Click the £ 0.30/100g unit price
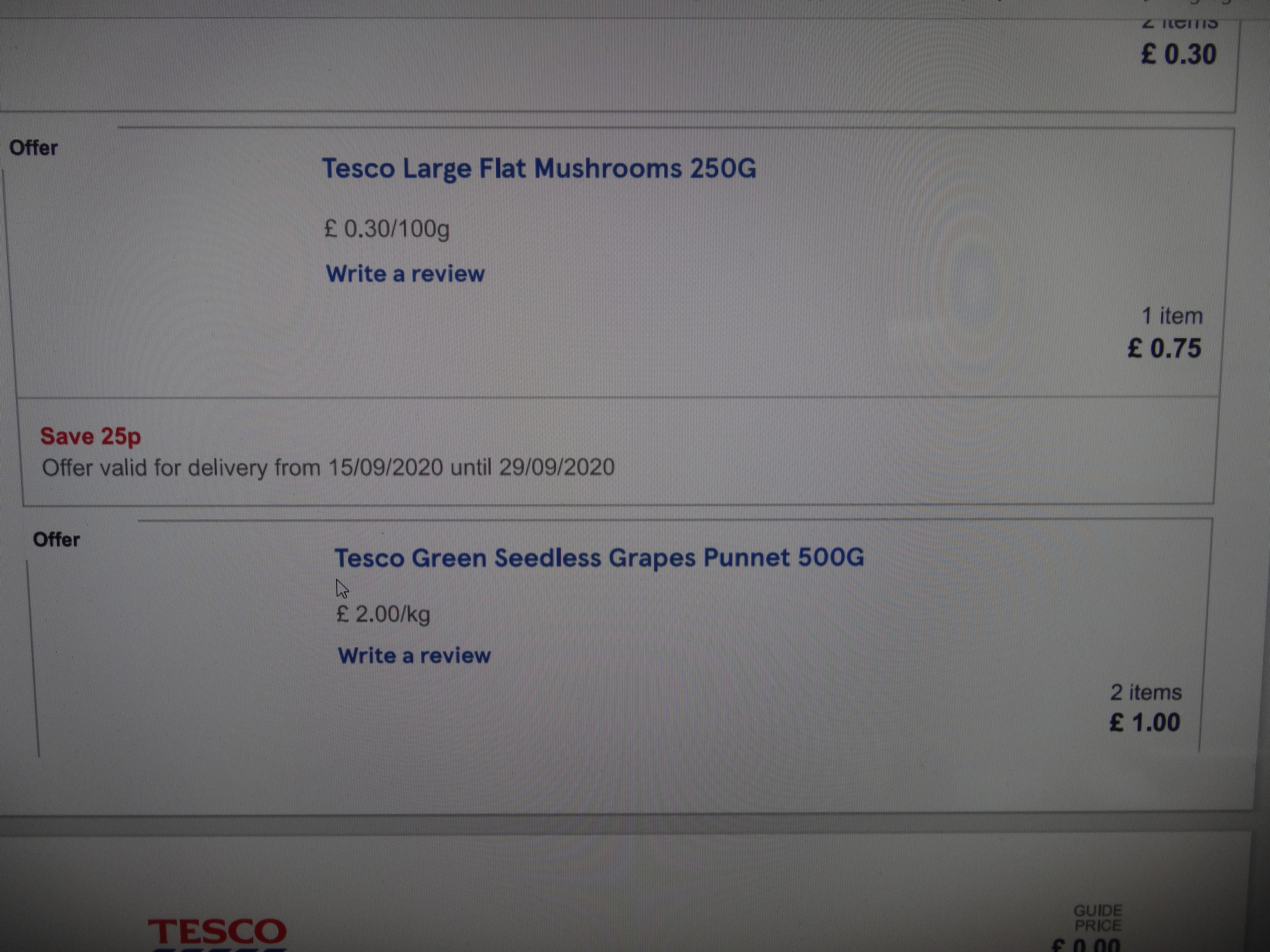The height and width of the screenshot is (952, 1270). pos(387,228)
